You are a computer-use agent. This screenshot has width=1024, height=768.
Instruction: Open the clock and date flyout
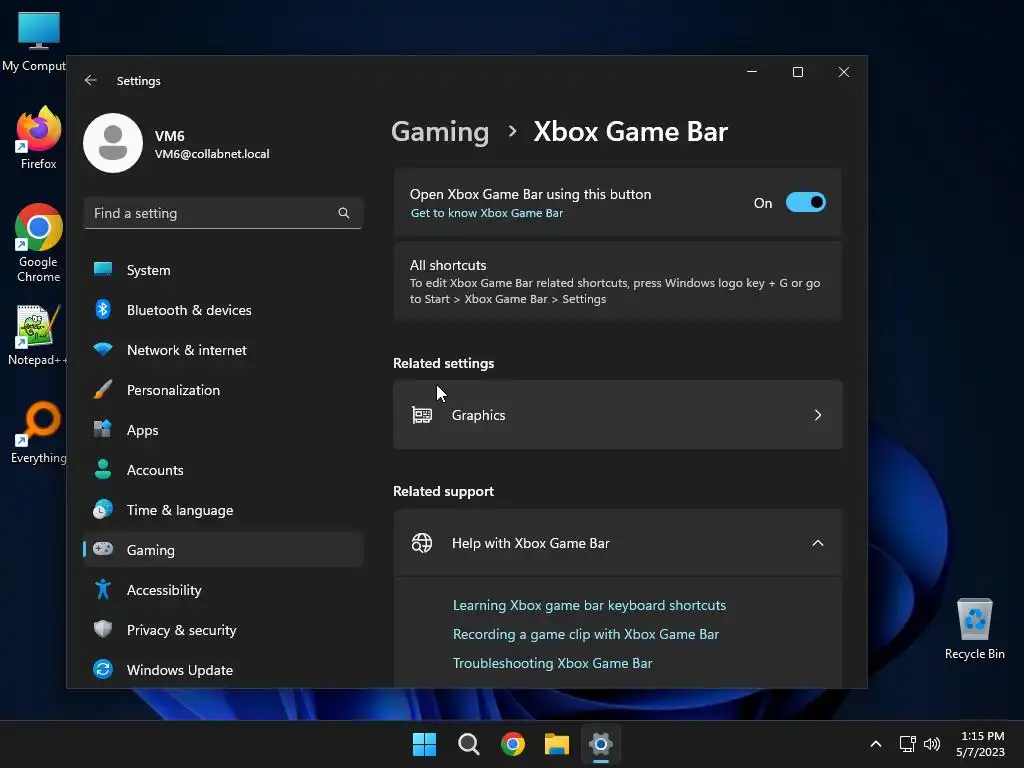point(981,744)
